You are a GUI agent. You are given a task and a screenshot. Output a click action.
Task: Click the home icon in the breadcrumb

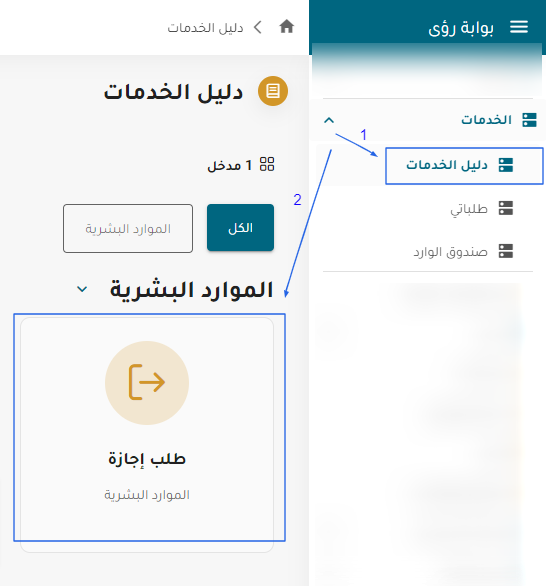[x=287, y=27]
